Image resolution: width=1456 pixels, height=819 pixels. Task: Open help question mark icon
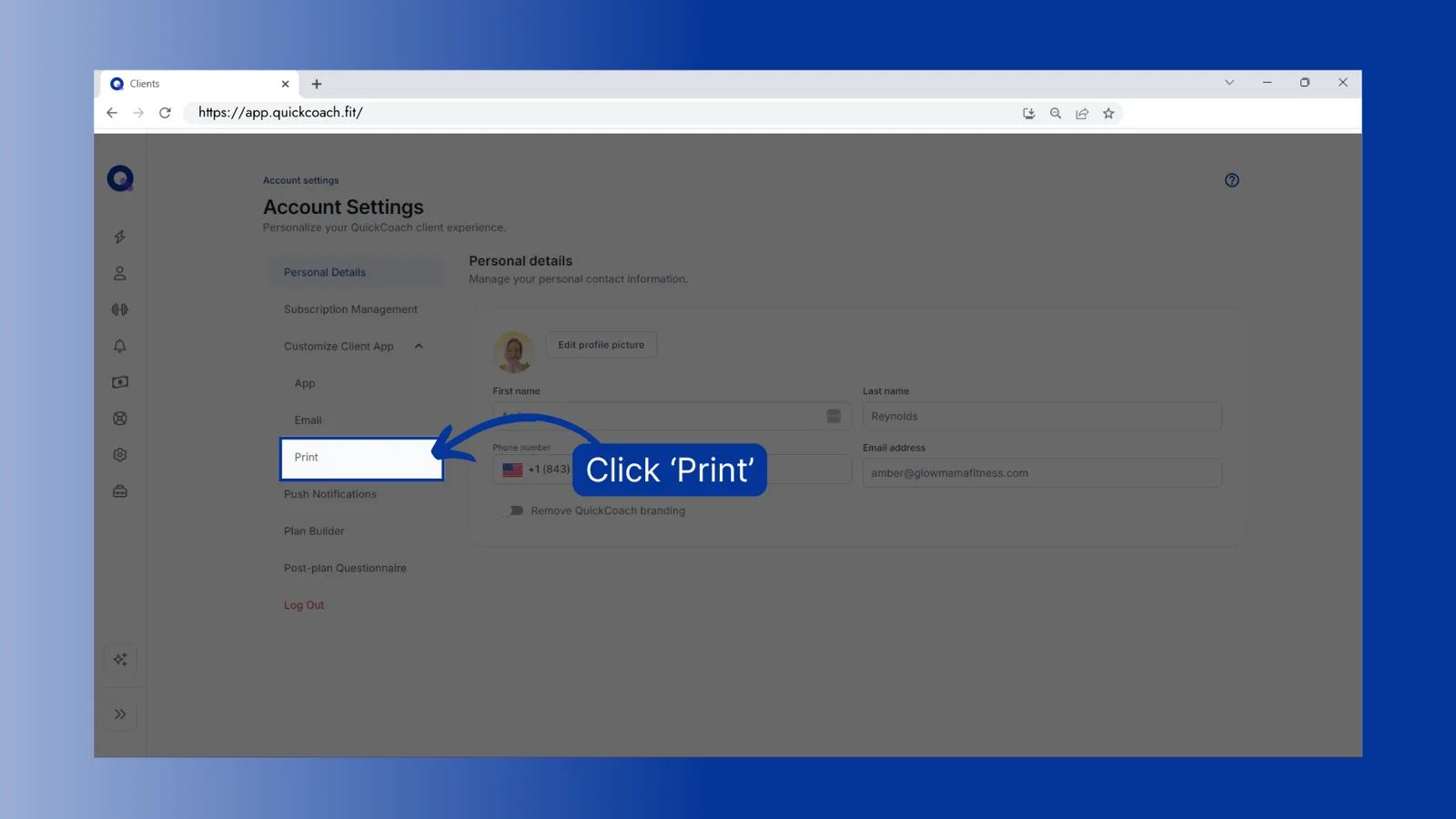pos(1231,180)
